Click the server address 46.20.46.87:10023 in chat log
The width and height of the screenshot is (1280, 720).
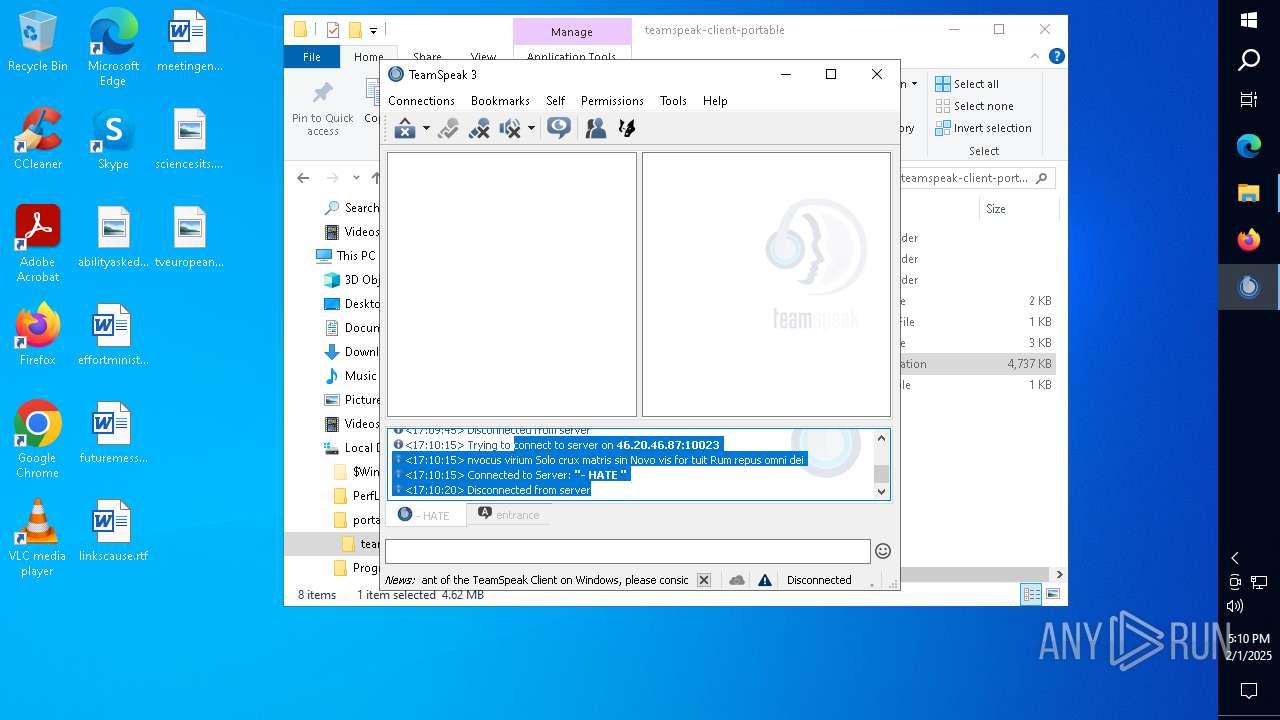tap(668, 445)
